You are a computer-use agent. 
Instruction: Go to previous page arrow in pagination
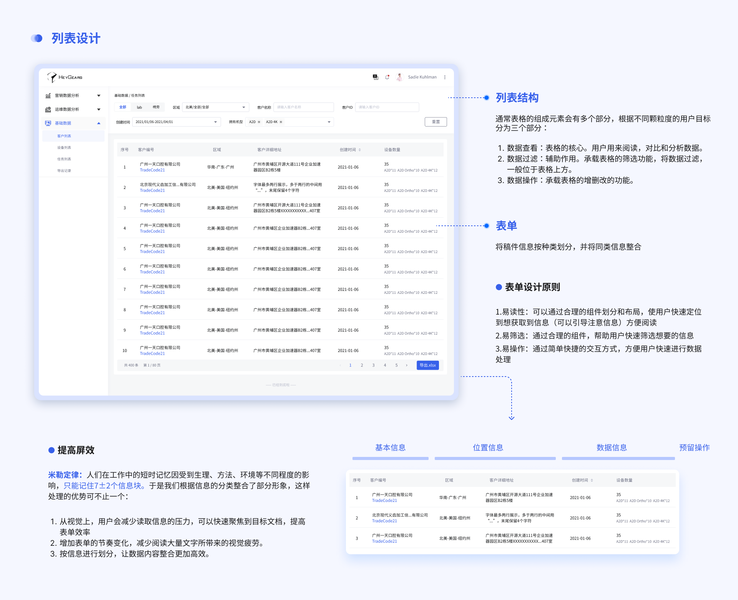pos(340,365)
